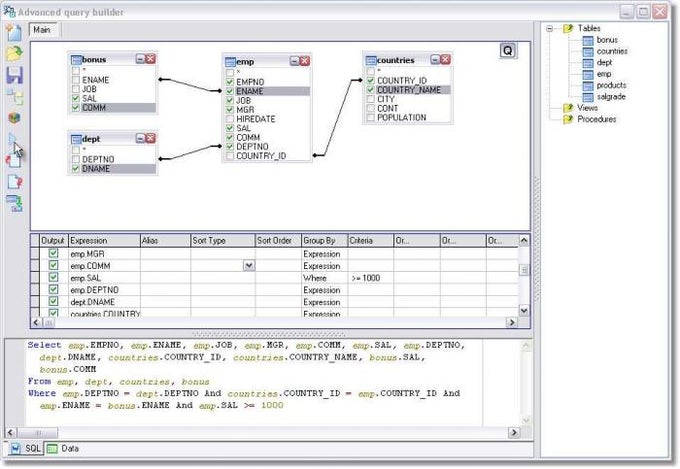This screenshot has width=680, height=469.
Task: Click the Where group-by cell for emp.SAL
Action: 325,278
